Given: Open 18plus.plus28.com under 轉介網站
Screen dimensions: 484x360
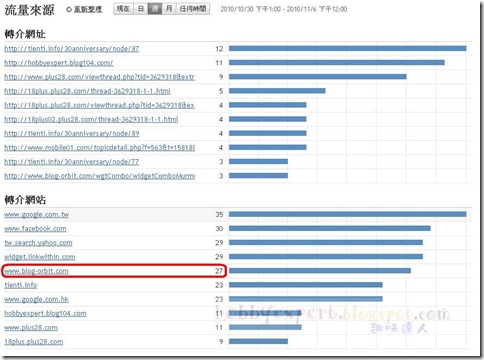Looking at the screenshot, I should [x=34, y=341].
